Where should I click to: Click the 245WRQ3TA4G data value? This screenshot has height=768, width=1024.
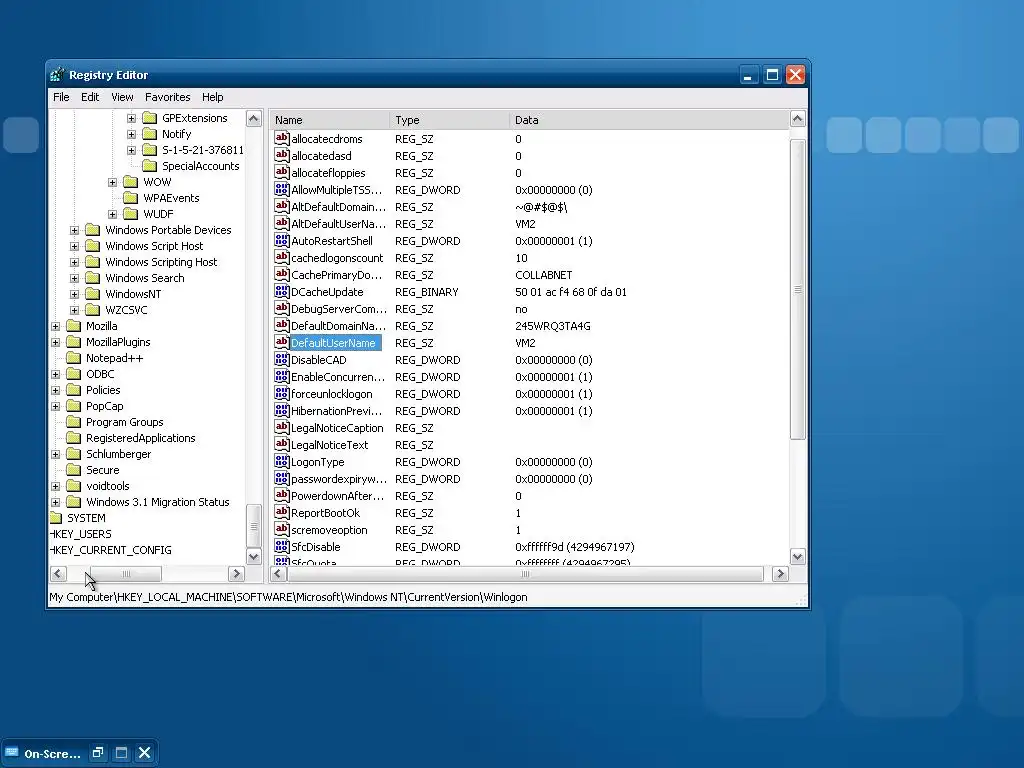coord(552,326)
